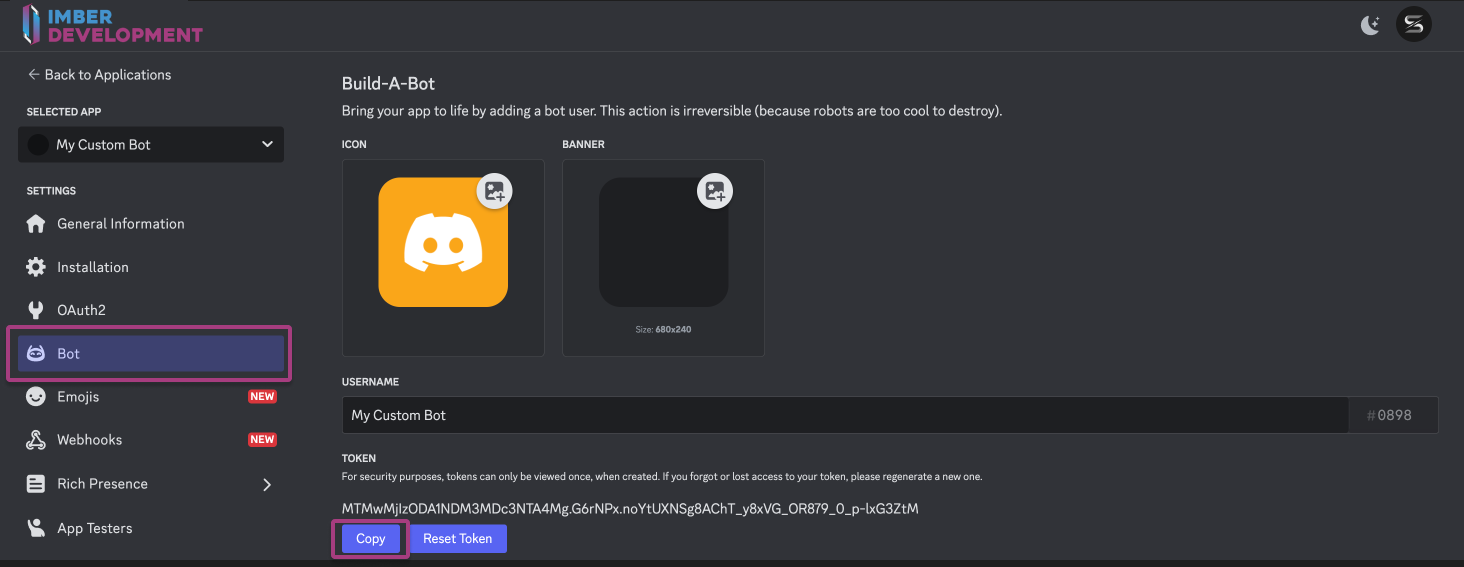Expand the Rich Presence submenu chevron

click(267, 485)
